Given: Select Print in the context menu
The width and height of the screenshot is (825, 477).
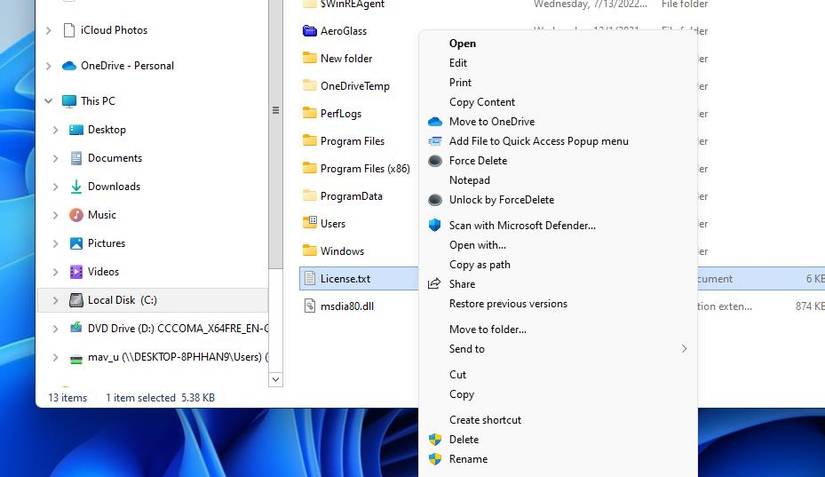Looking at the screenshot, I should coord(460,83).
